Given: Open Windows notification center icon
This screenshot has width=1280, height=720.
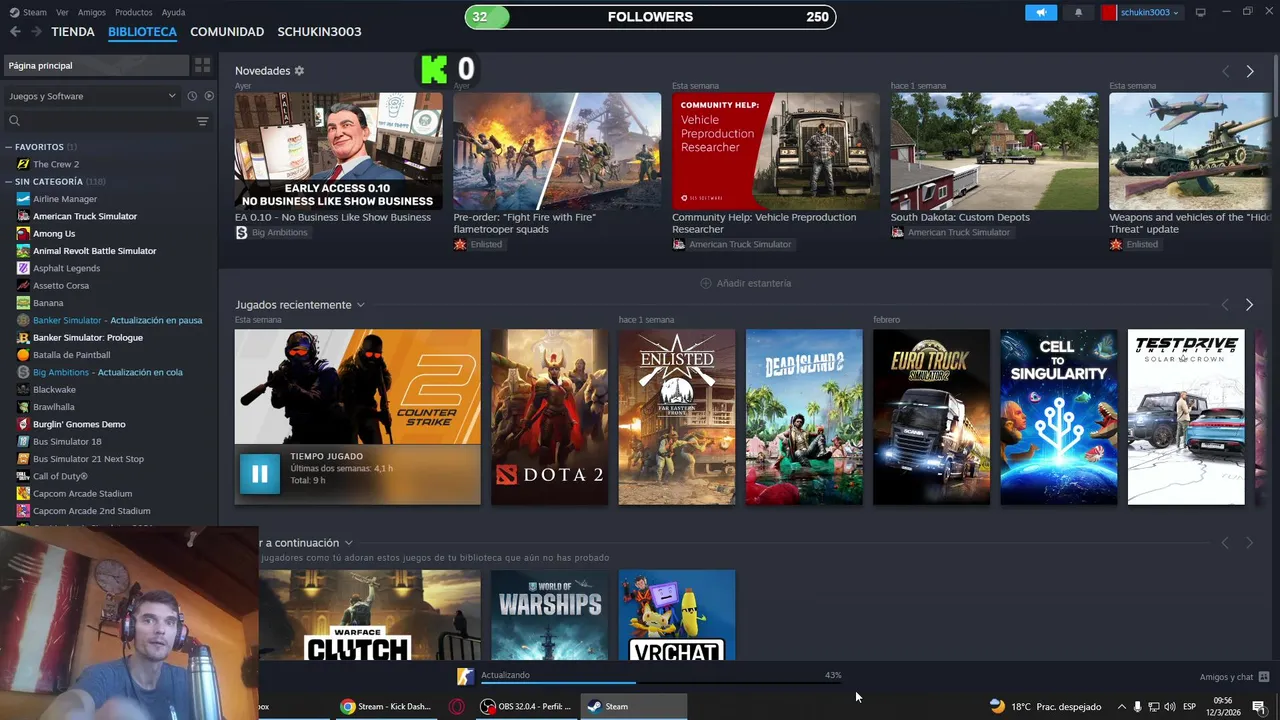Looking at the screenshot, I should point(1259,706).
